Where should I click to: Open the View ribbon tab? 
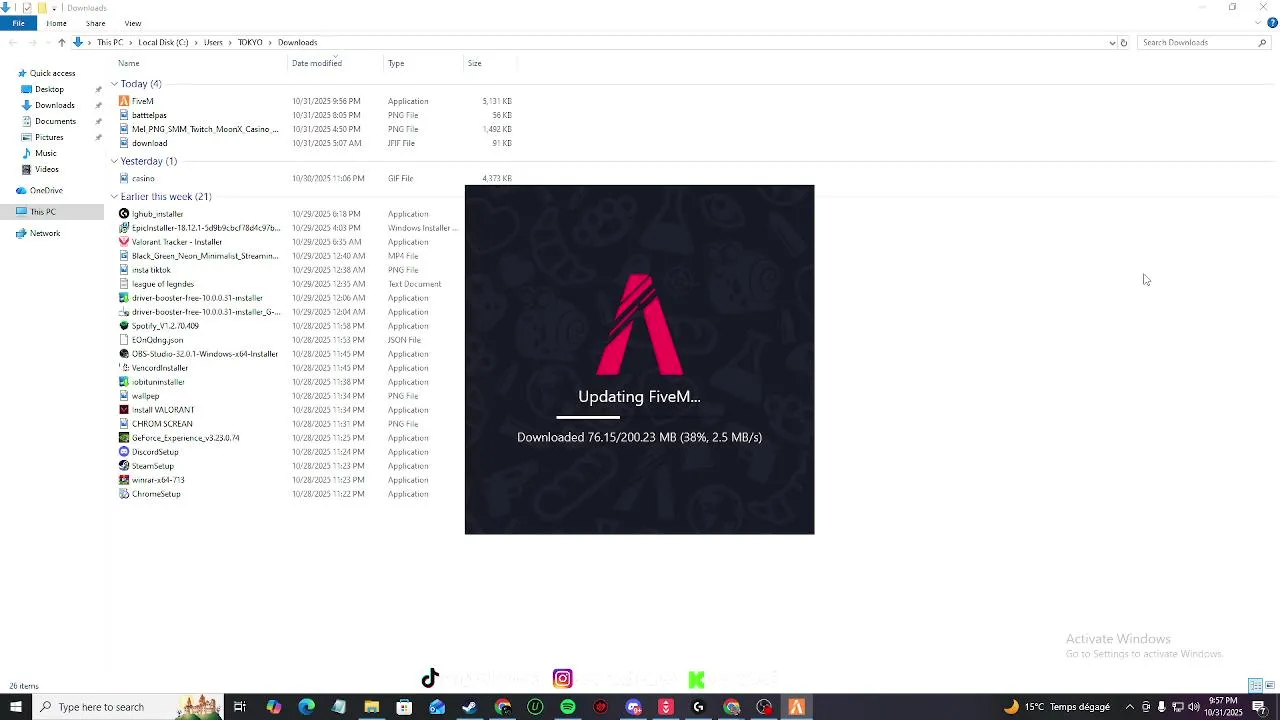(133, 23)
